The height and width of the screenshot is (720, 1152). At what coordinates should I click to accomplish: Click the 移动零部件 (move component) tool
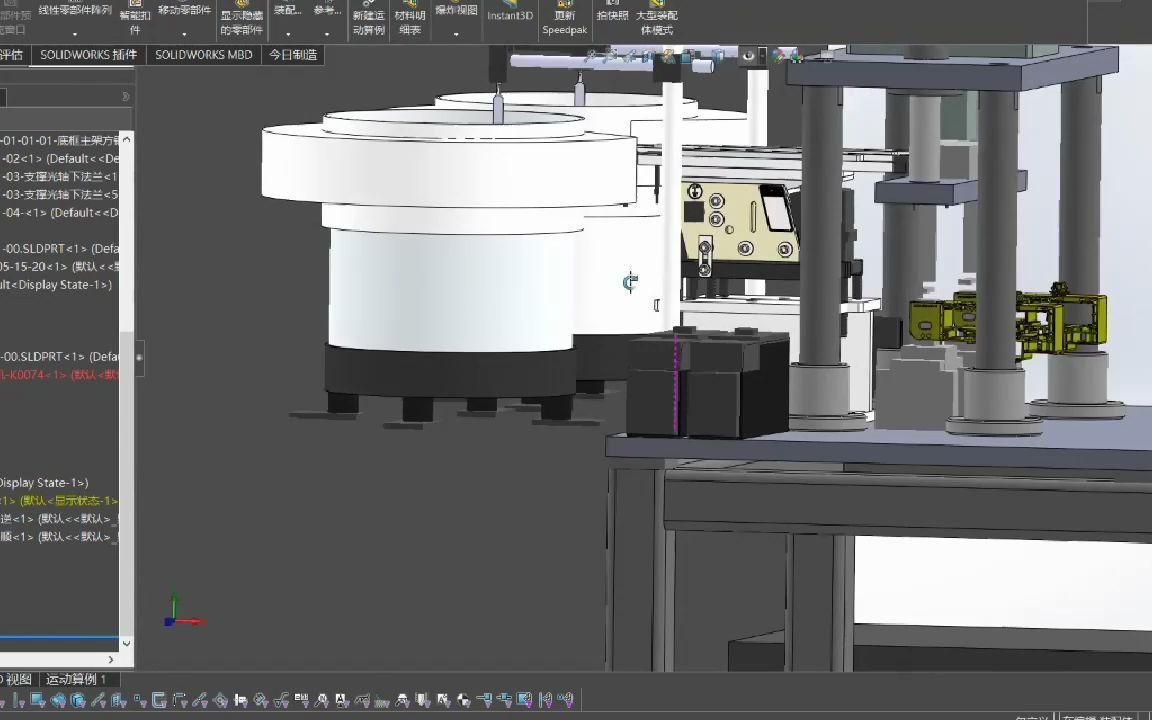[x=184, y=10]
